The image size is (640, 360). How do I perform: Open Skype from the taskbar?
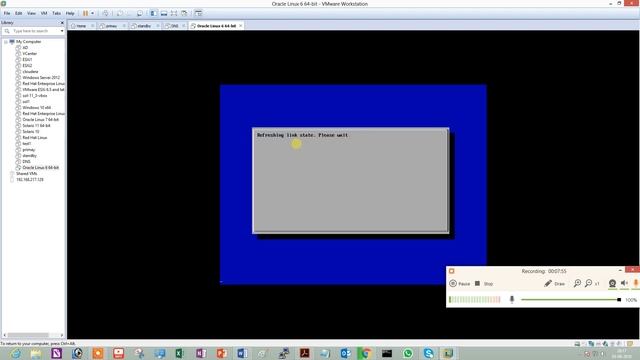(428, 353)
